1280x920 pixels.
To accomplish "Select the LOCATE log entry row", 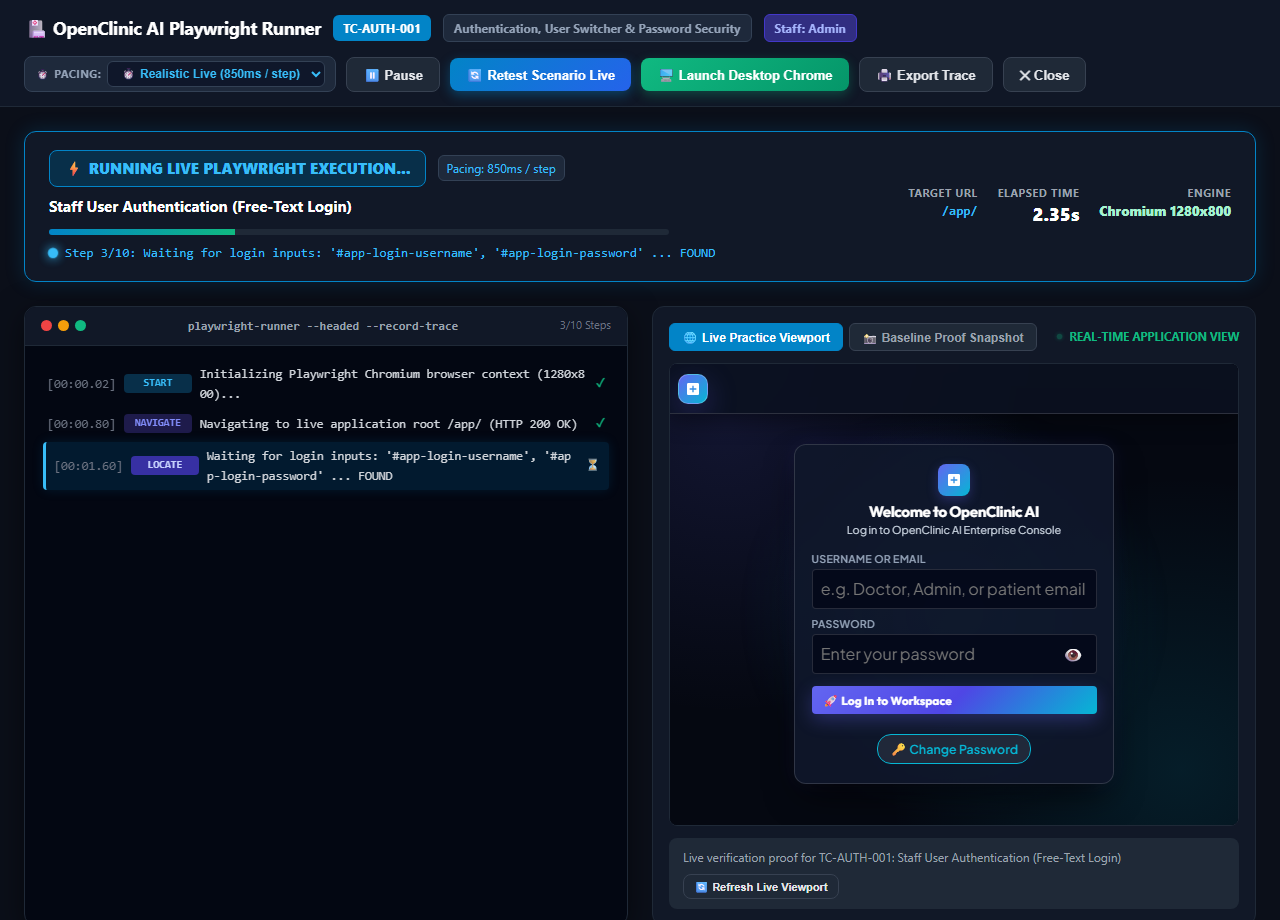I will [326, 466].
